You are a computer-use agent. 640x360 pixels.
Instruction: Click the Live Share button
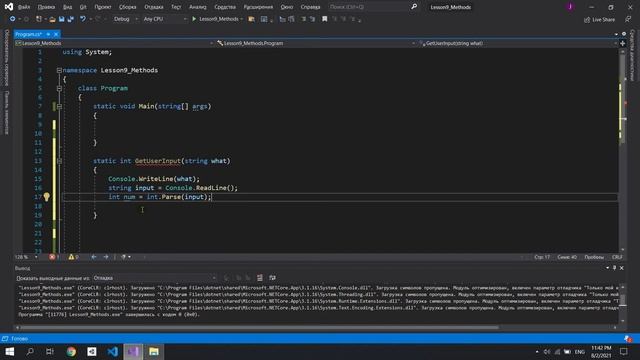pyautogui.click(x=599, y=19)
